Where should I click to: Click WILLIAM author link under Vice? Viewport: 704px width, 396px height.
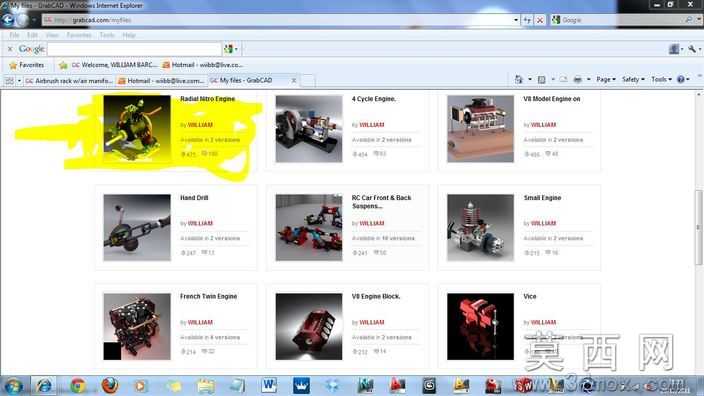point(543,322)
